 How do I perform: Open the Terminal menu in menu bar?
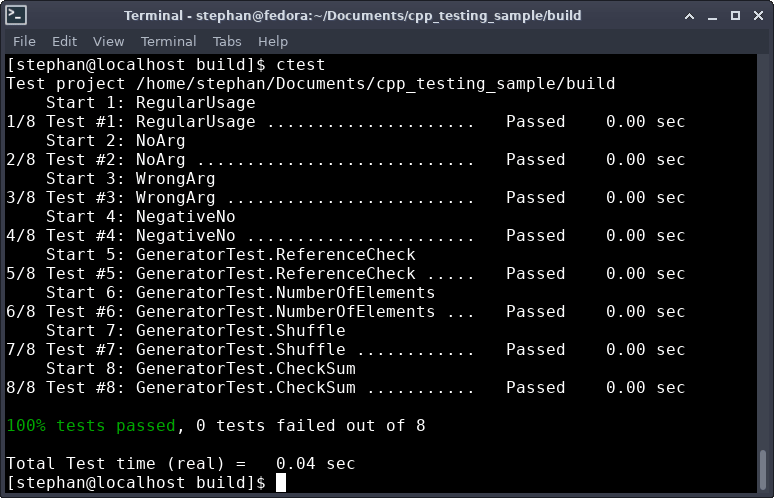tap(168, 41)
